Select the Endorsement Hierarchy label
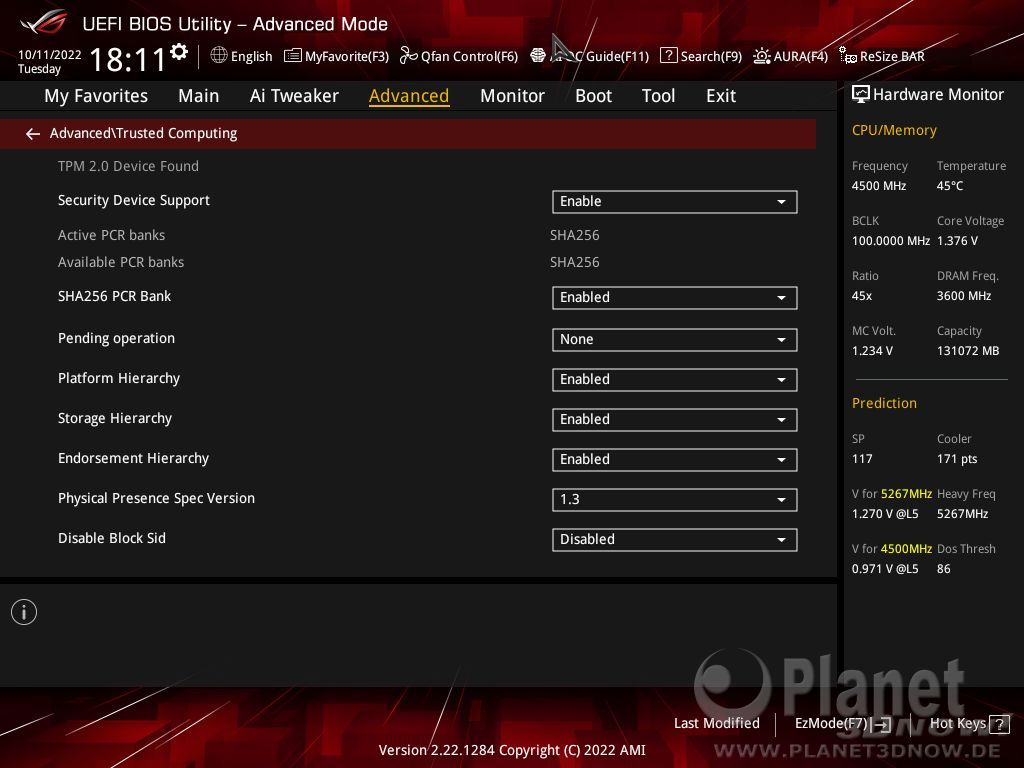The width and height of the screenshot is (1024, 768). 133,458
